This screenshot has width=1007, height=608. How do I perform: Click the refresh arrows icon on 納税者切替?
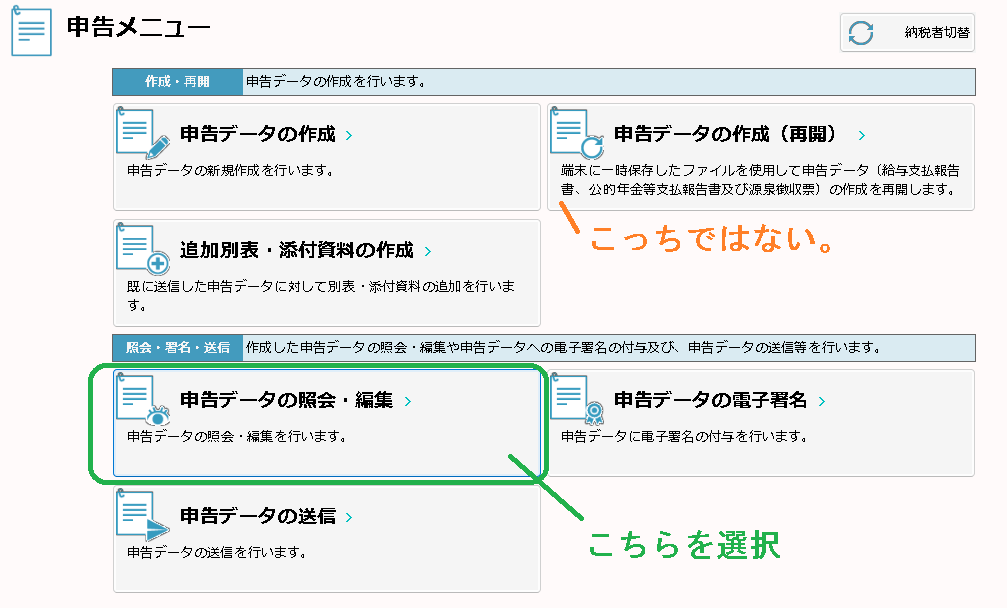(x=861, y=33)
